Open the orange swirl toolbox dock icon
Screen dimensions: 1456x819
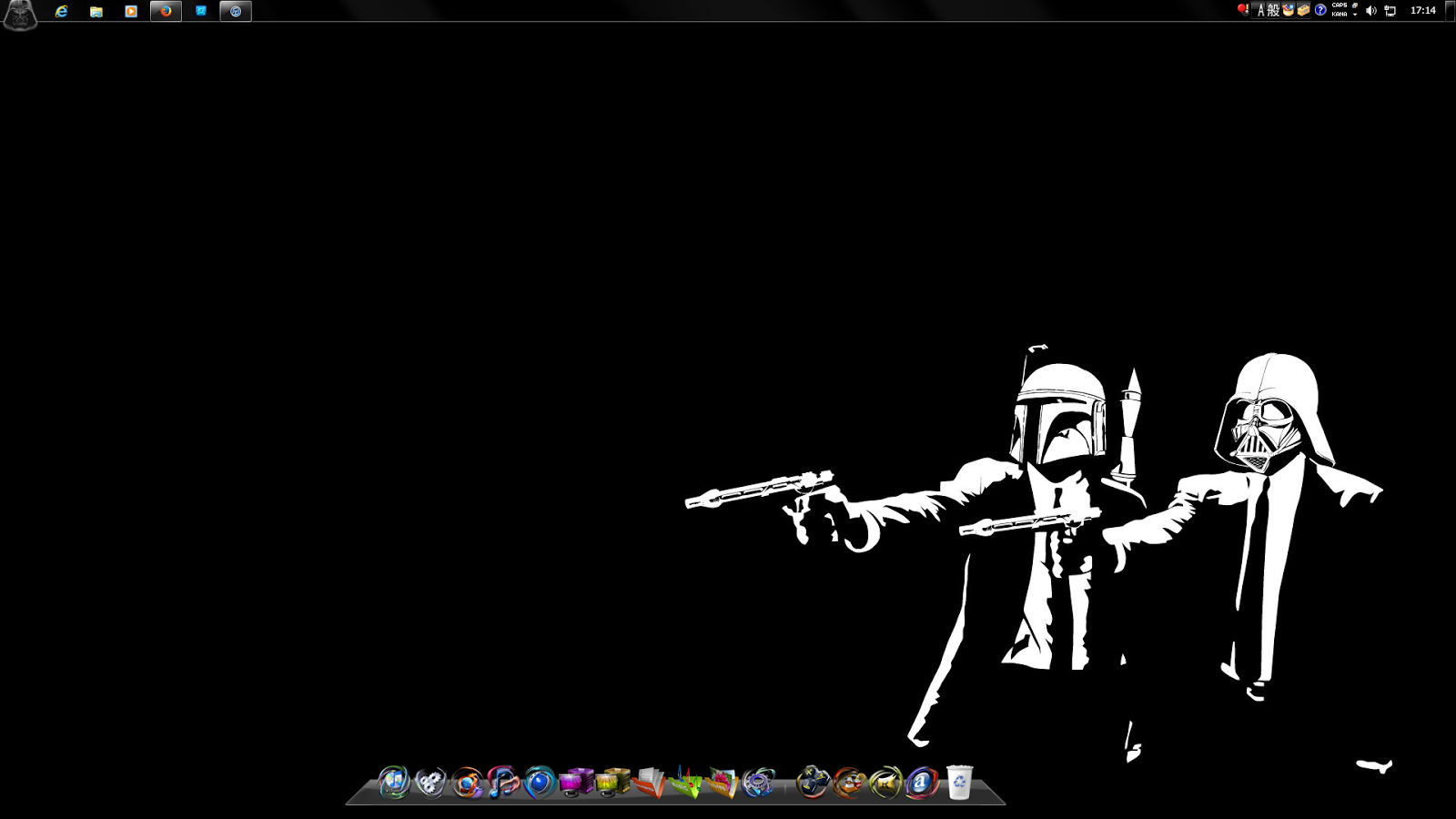point(849,782)
